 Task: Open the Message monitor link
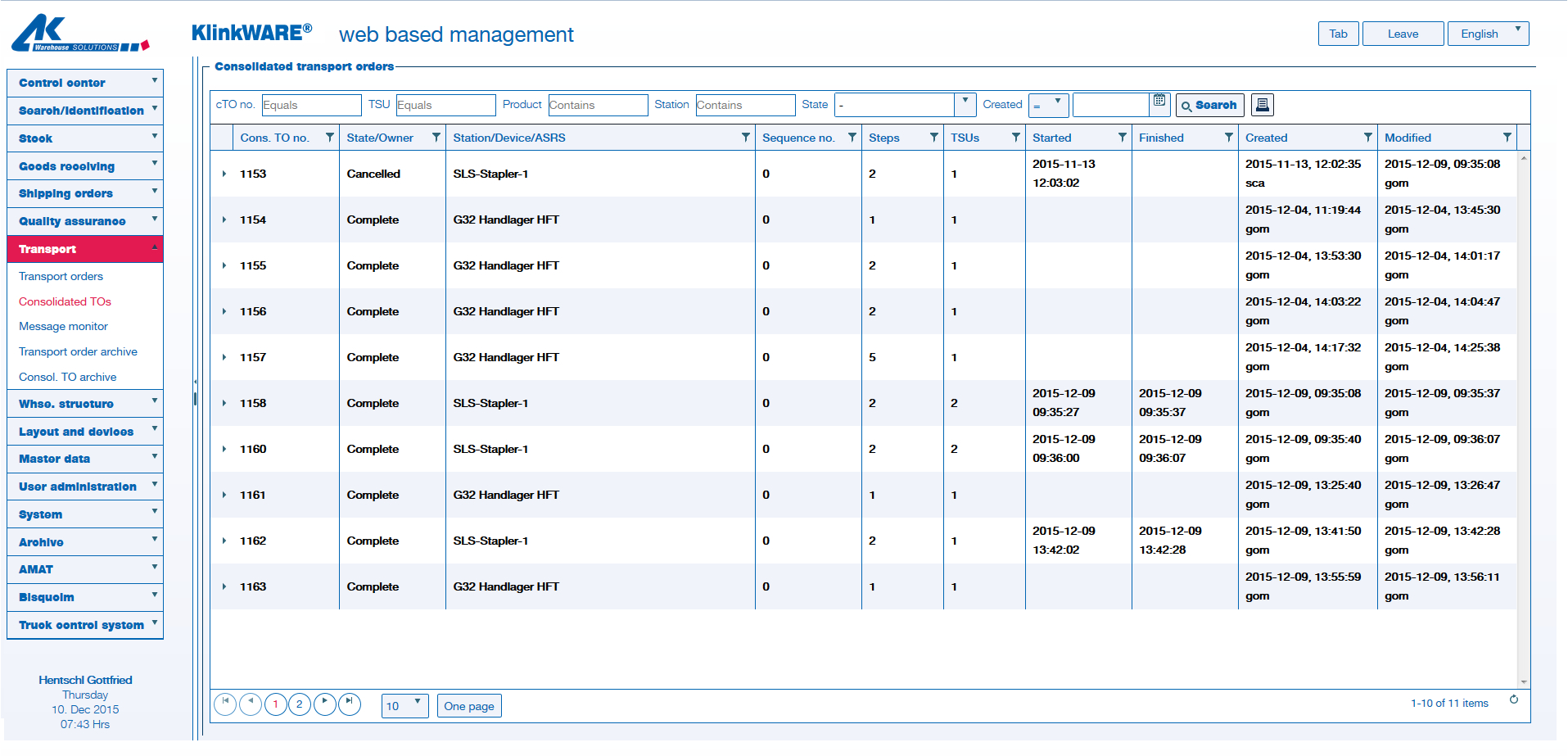coord(63,326)
